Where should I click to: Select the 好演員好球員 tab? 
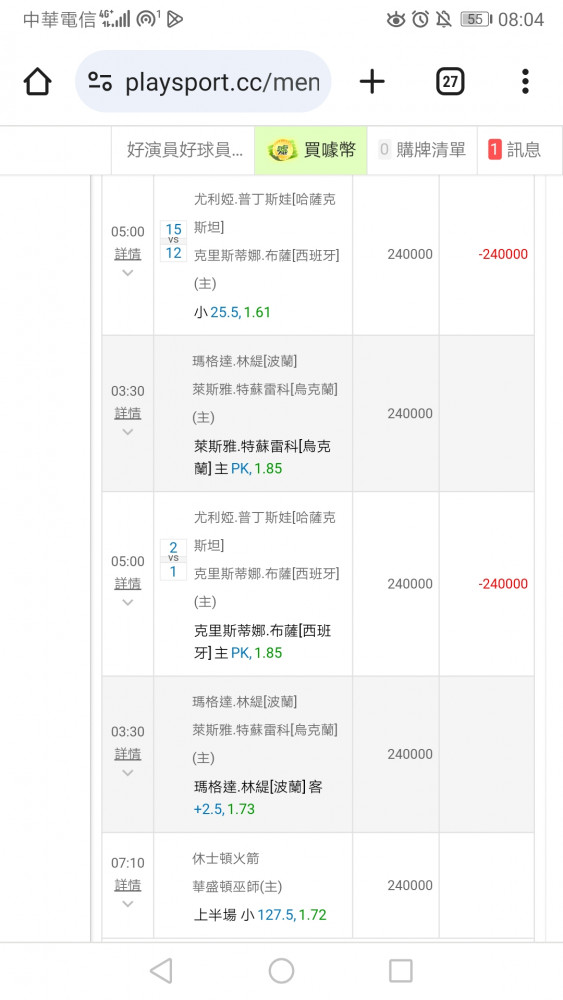[x=184, y=151]
